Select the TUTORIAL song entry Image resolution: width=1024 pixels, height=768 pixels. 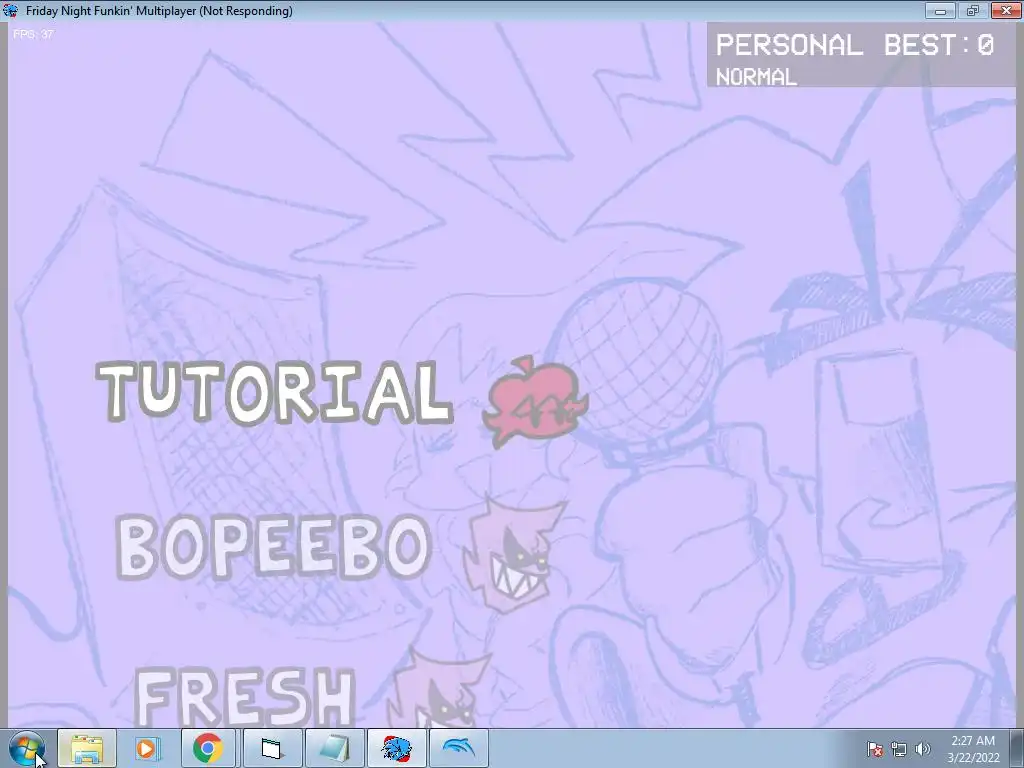(x=274, y=391)
